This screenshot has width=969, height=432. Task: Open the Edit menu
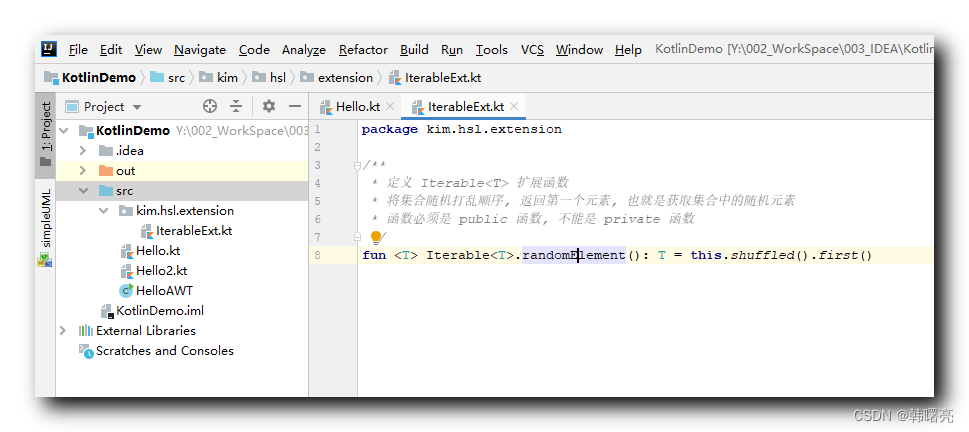pyautogui.click(x=111, y=50)
